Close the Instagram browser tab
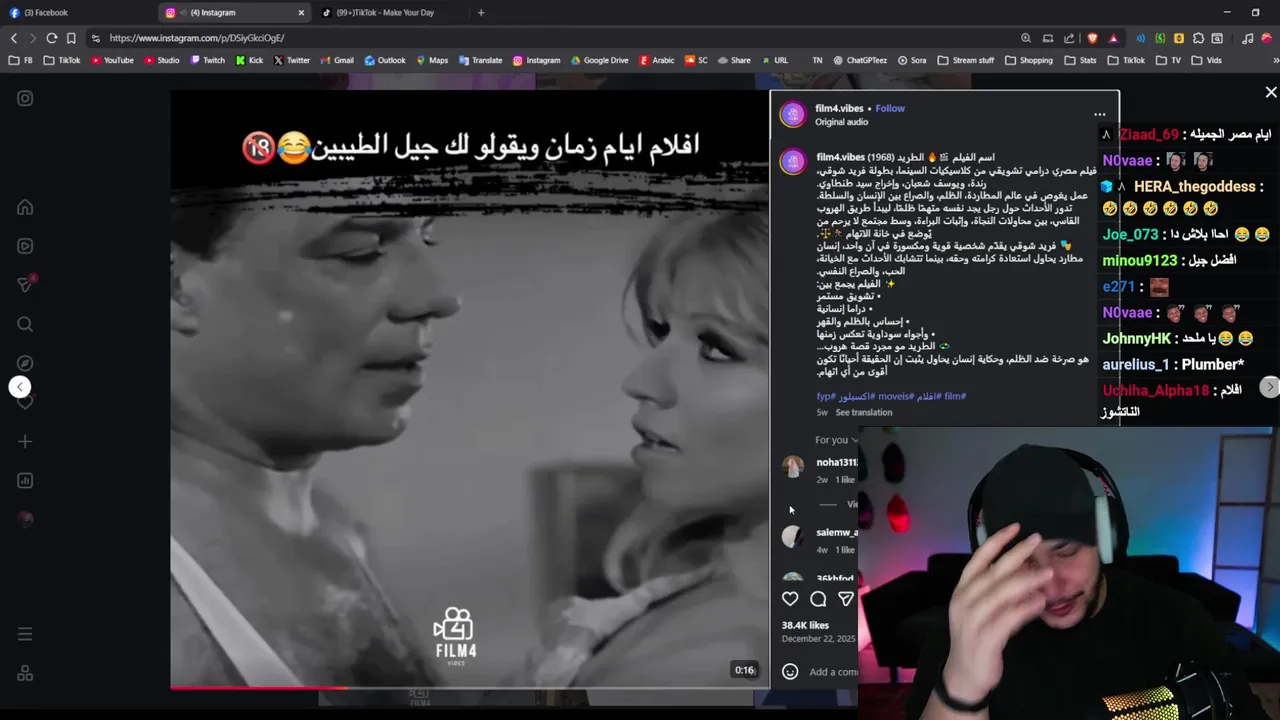The width and height of the screenshot is (1280, 720). tap(301, 13)
